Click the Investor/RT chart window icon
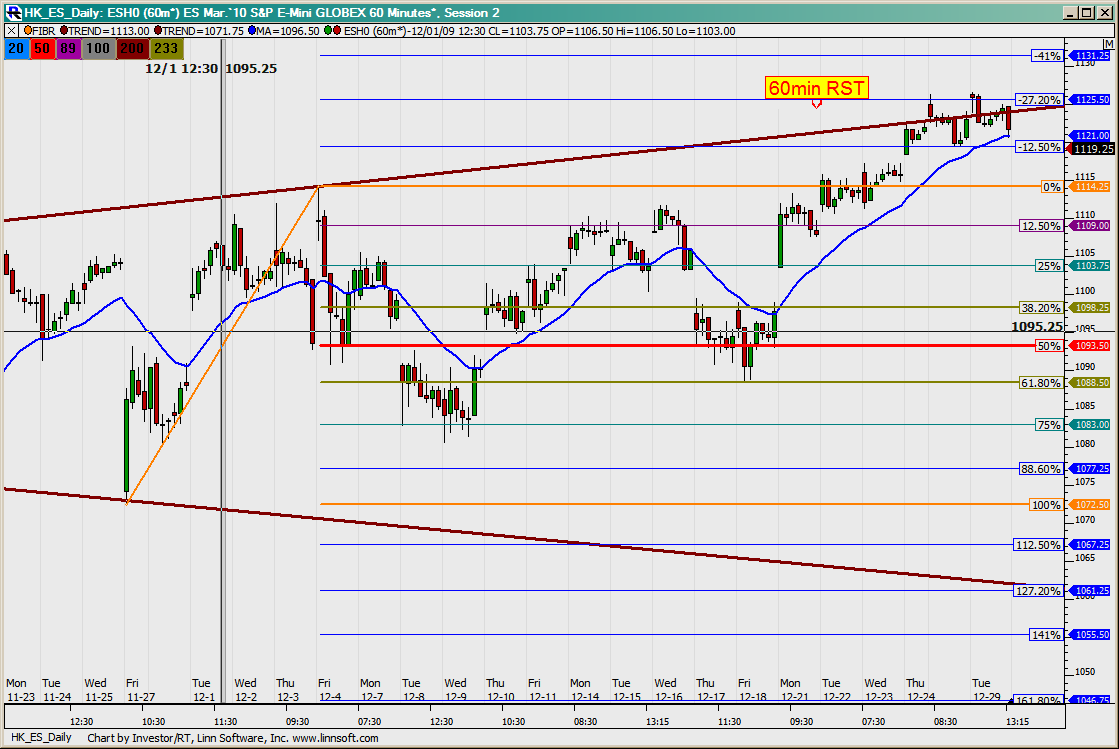The image size is (1119, 749). (11, 12)
